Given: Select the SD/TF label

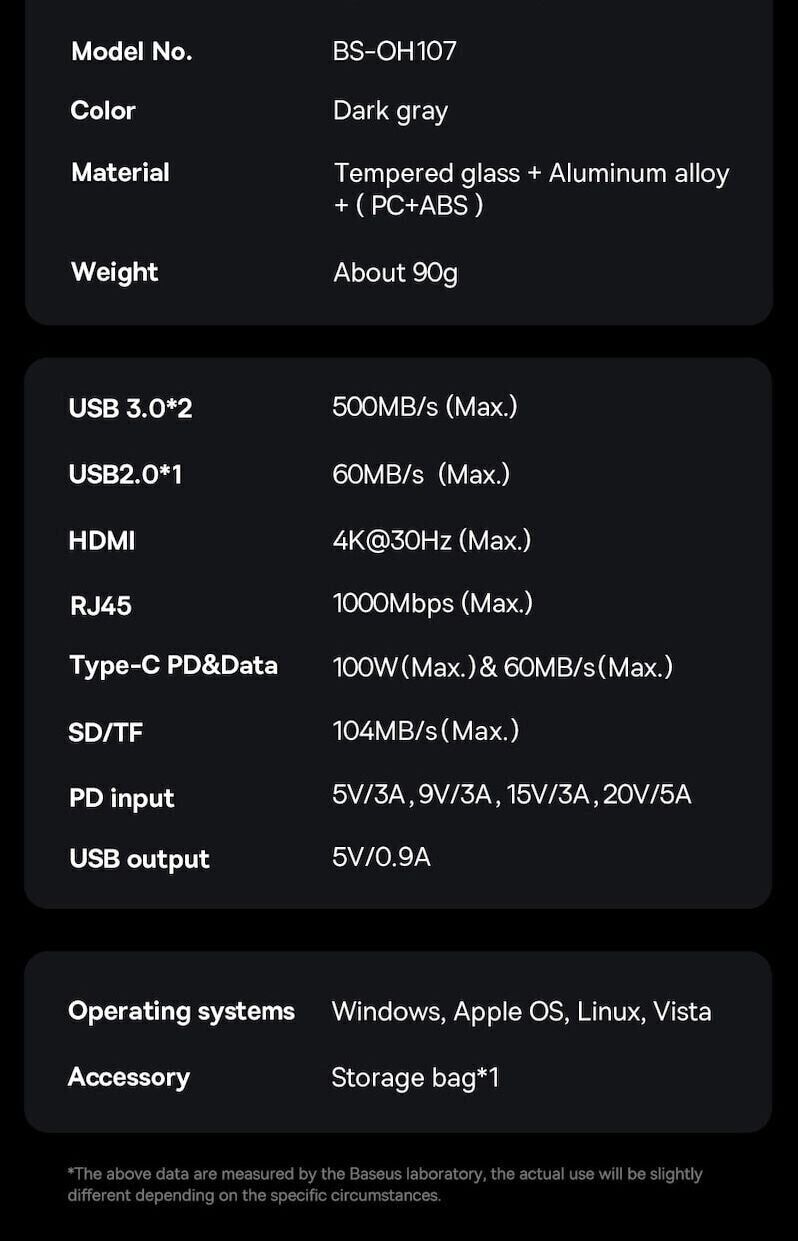Looking at the screenshot, I should 105,733.
